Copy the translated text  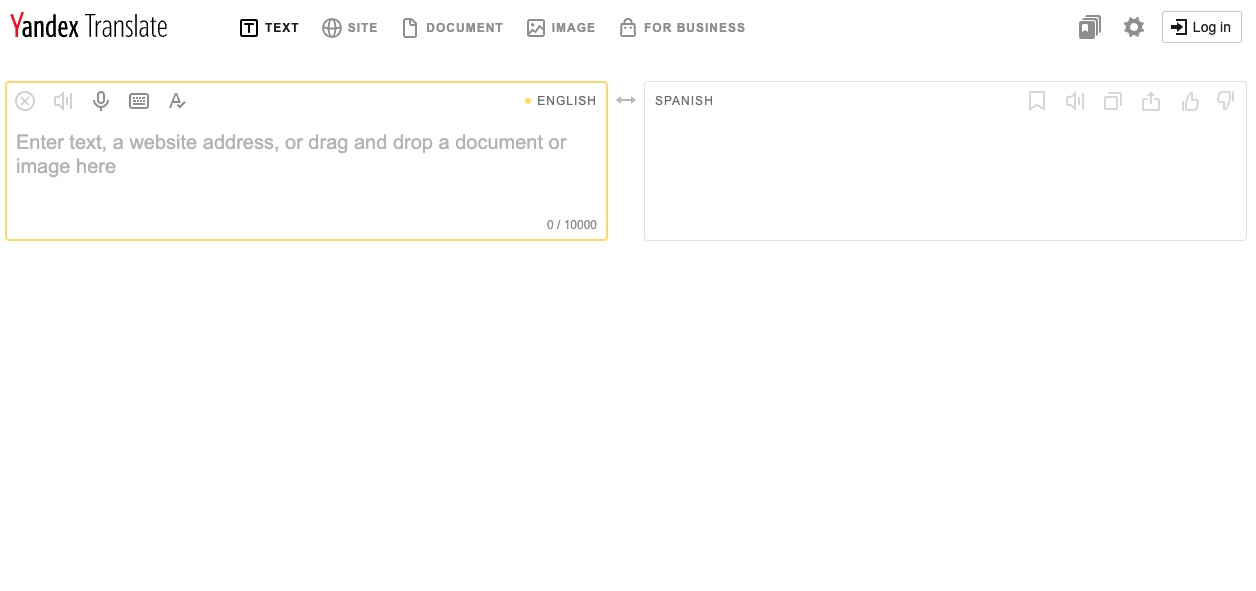[1113, 101]
